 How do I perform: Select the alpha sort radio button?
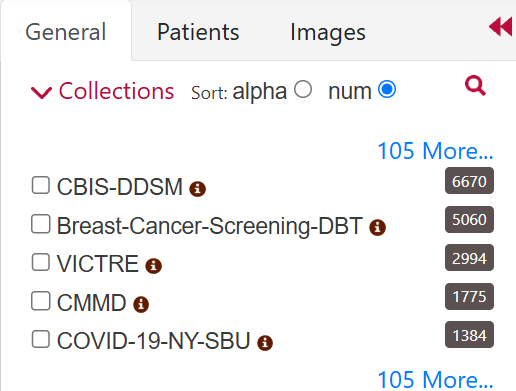(303, 89)
